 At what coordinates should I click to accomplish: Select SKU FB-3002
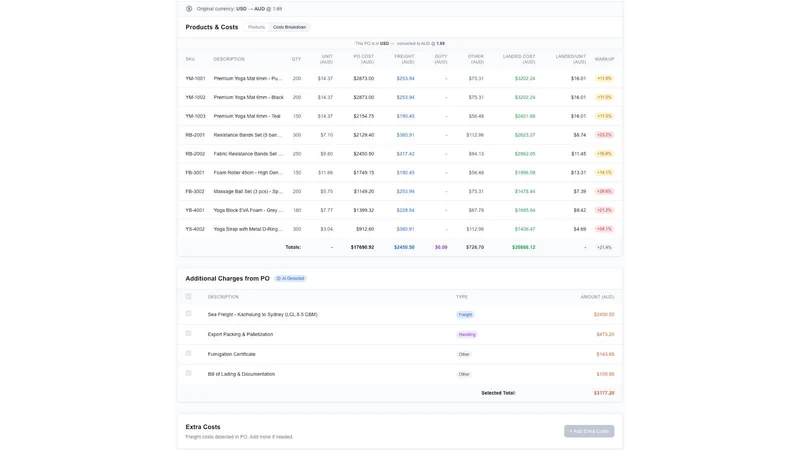[195, 192]
